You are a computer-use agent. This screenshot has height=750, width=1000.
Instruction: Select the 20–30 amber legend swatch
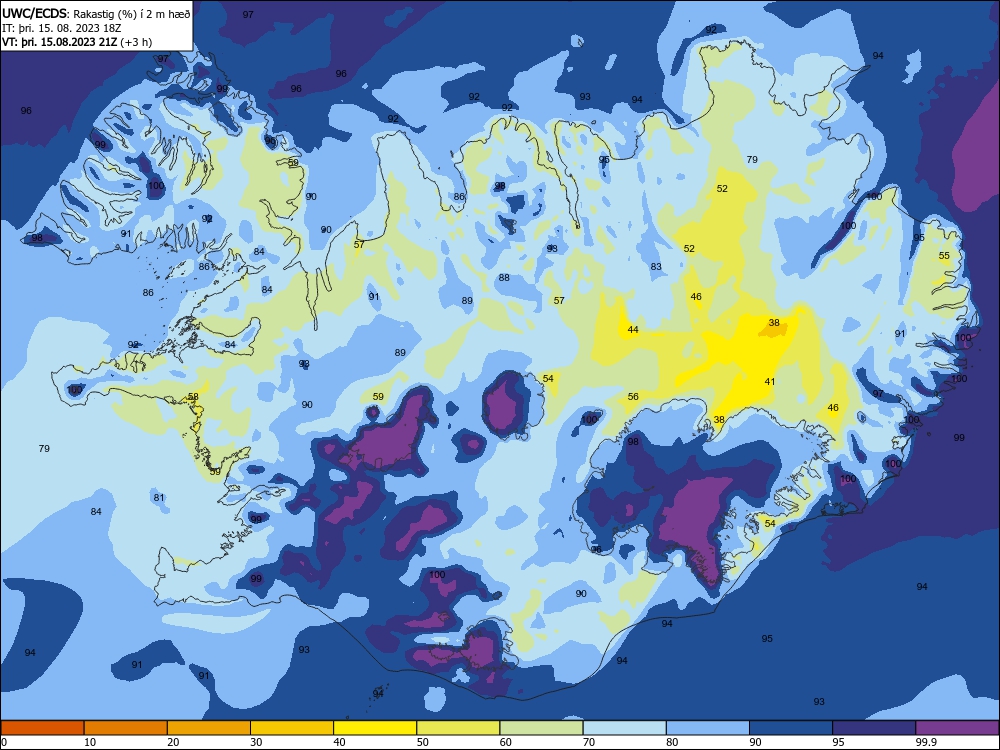pyautogui.click(x=209, y=728)
